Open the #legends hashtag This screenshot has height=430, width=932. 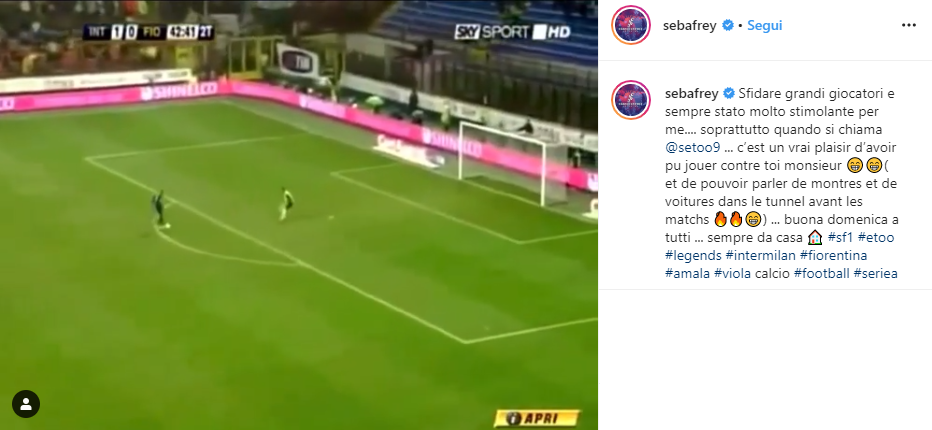pyautogui.click(x=692, y=256)
